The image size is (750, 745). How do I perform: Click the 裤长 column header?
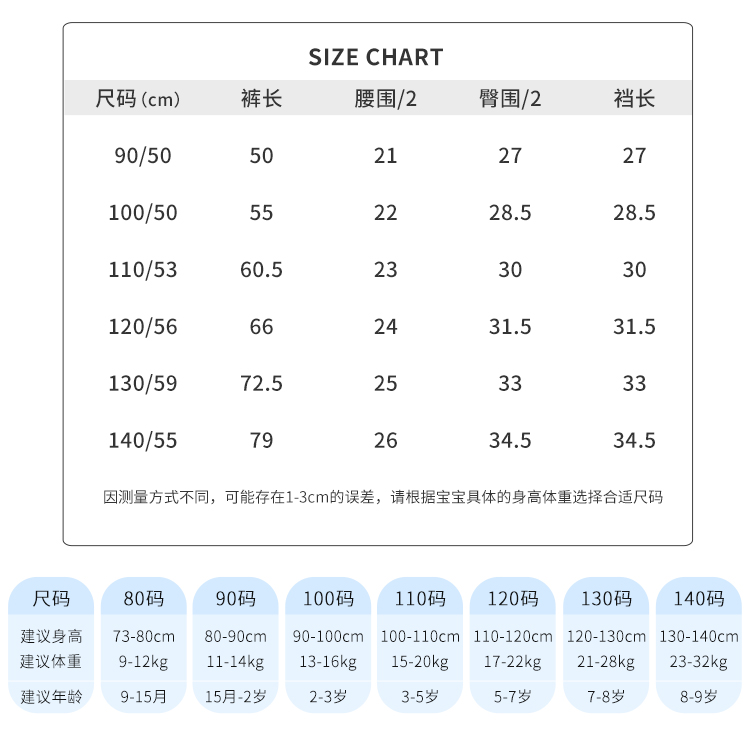coord(261,99)
